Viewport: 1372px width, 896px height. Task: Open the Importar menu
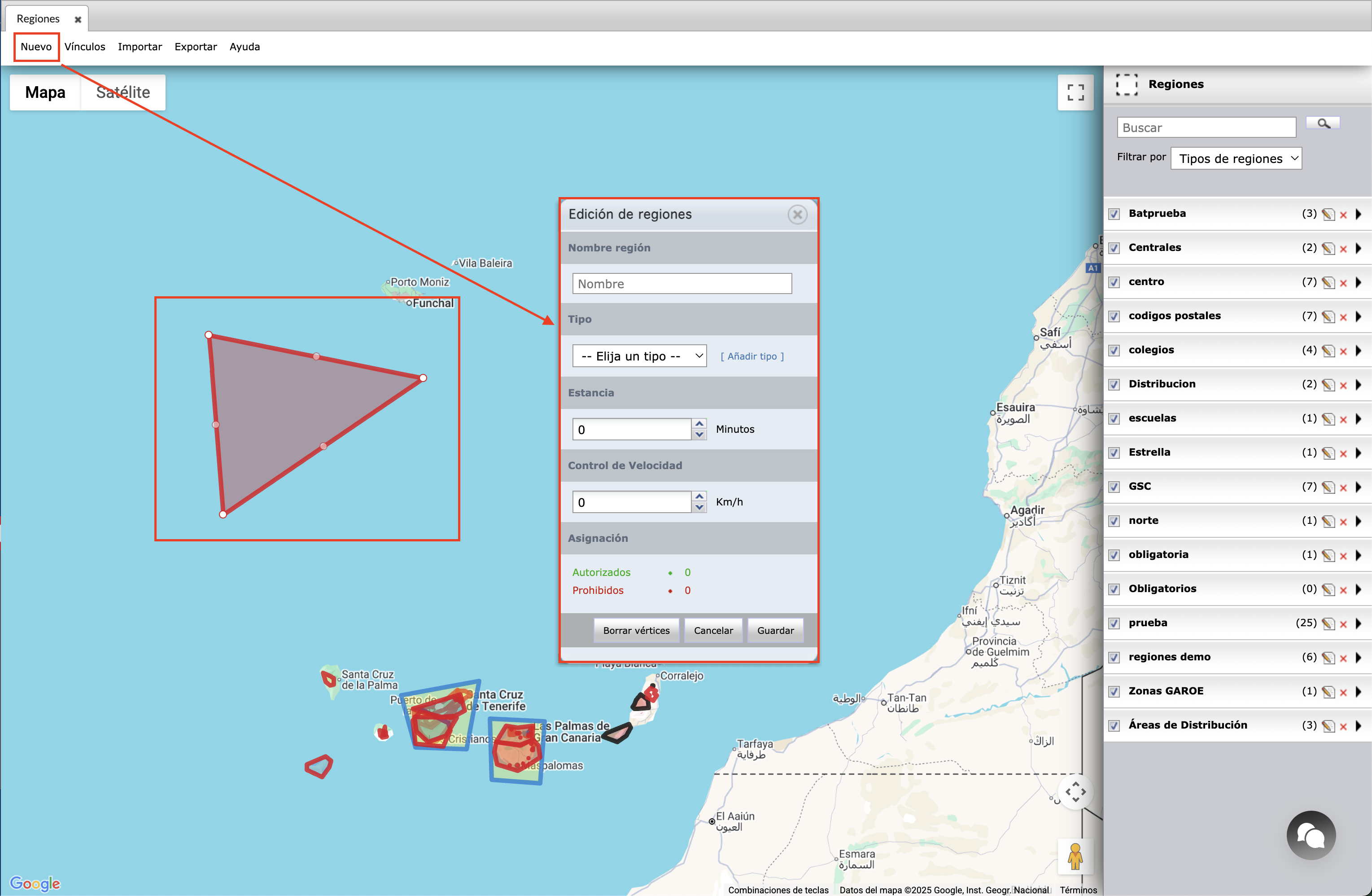click(140, 47)
